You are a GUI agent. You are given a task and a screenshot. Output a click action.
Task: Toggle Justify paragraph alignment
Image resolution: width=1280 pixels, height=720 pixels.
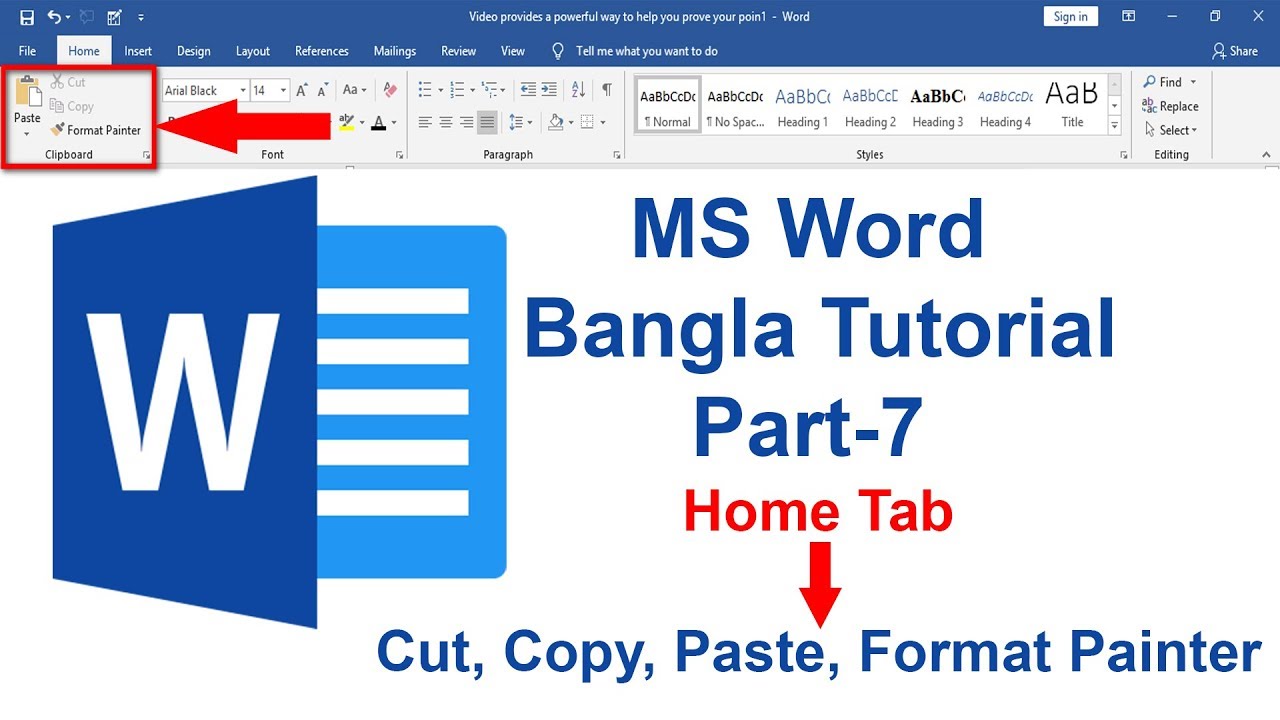point(487,122)
